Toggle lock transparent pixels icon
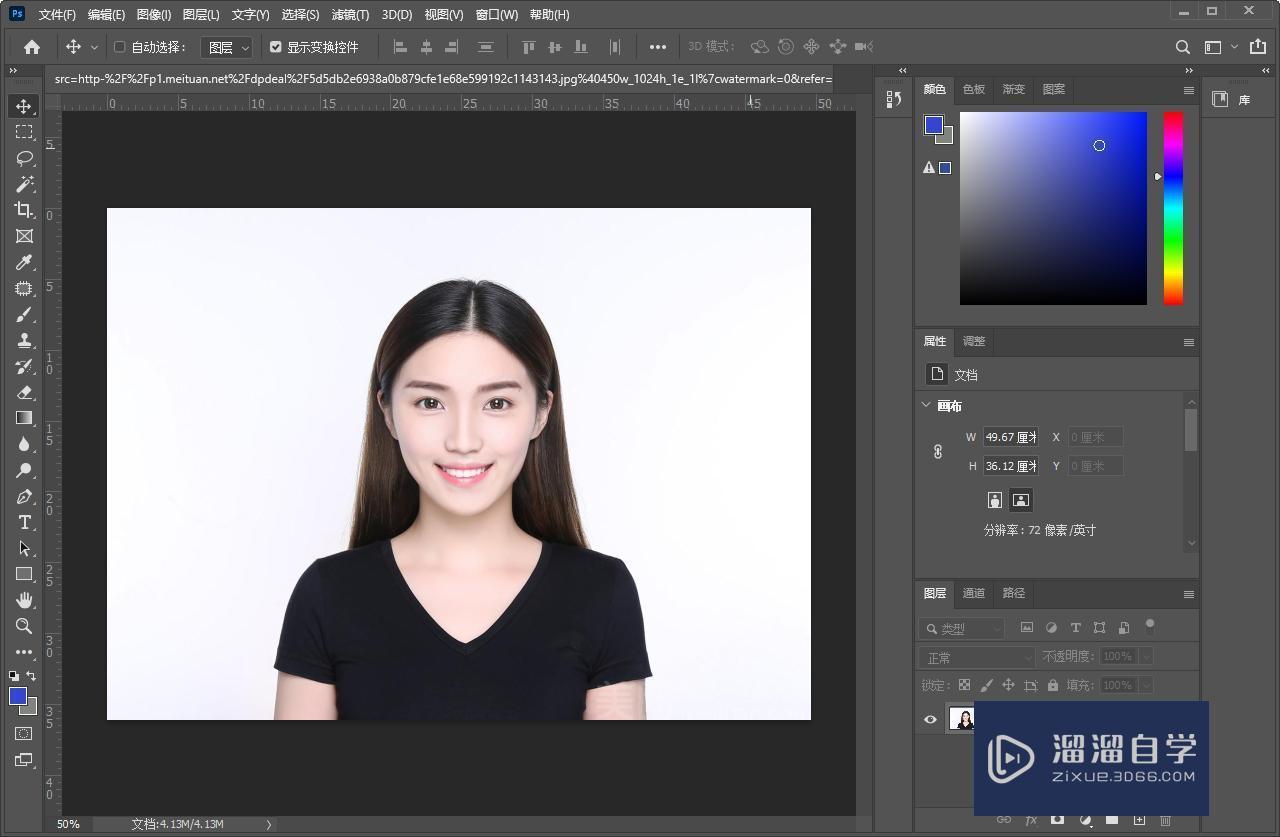 (x=964, y=685)
